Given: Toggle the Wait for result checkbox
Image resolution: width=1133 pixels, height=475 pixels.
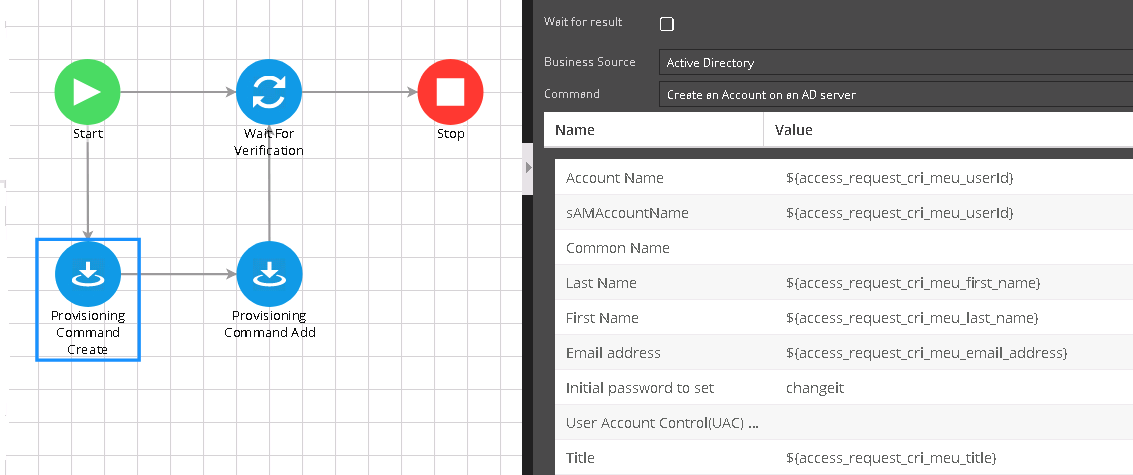Looking at the screenshot, I should 667,24.
